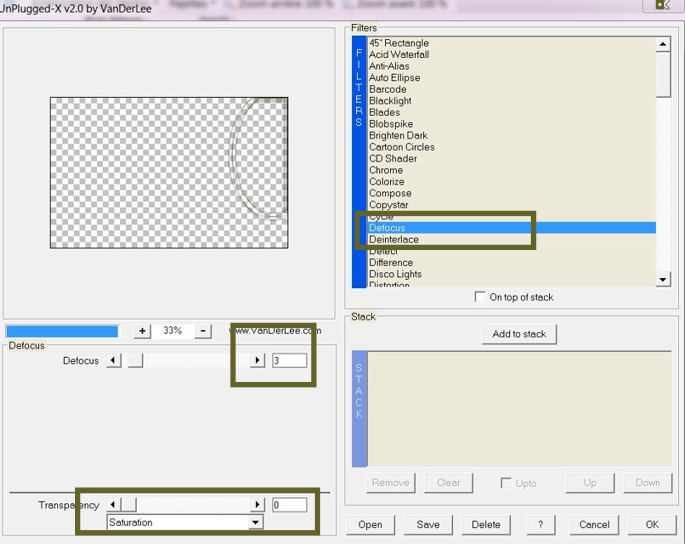Decrease Transparency with left arrow

pyautogui.click(x=113, y=505)
